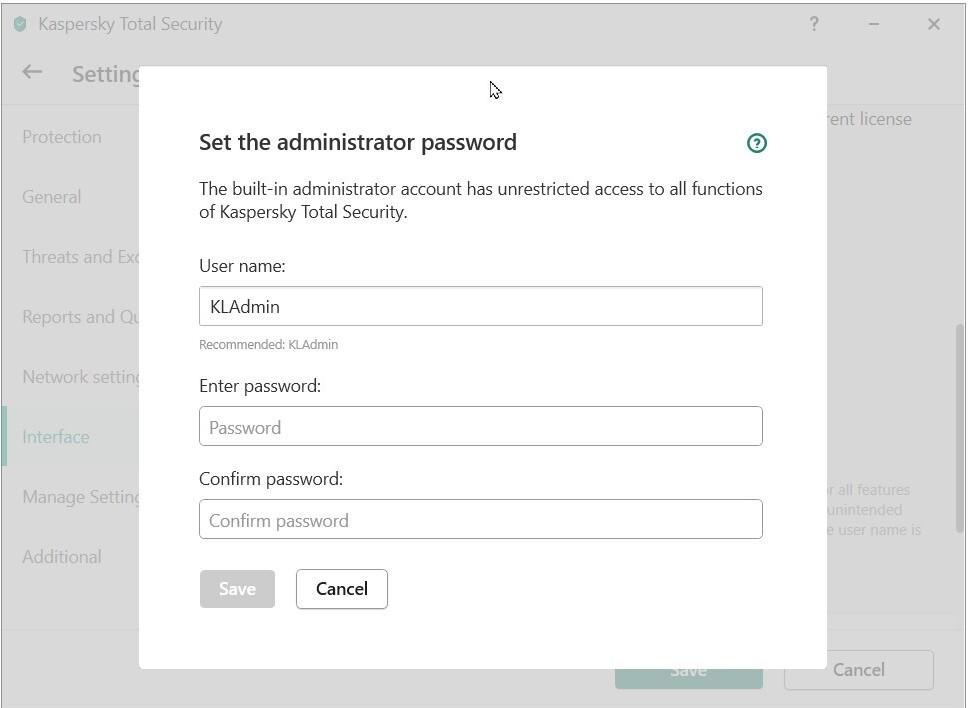
Task: Focus the Confirm password field
Action: [480, 520]
